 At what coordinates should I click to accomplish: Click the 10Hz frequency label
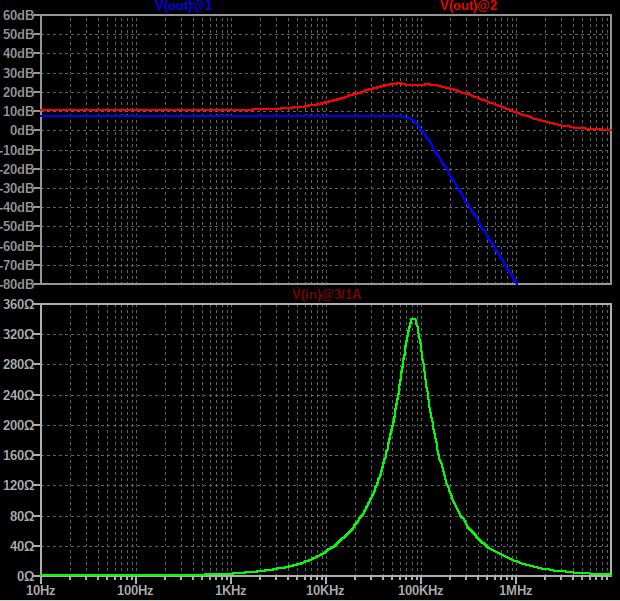point(40,590)
